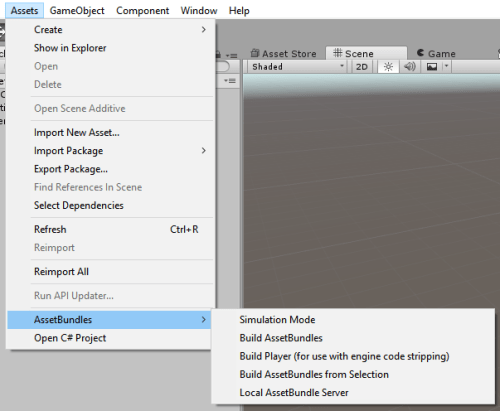Viewport: 500px width, 411px height.
Task: Toggle scene effects image icon
Action: coord(432,67)
